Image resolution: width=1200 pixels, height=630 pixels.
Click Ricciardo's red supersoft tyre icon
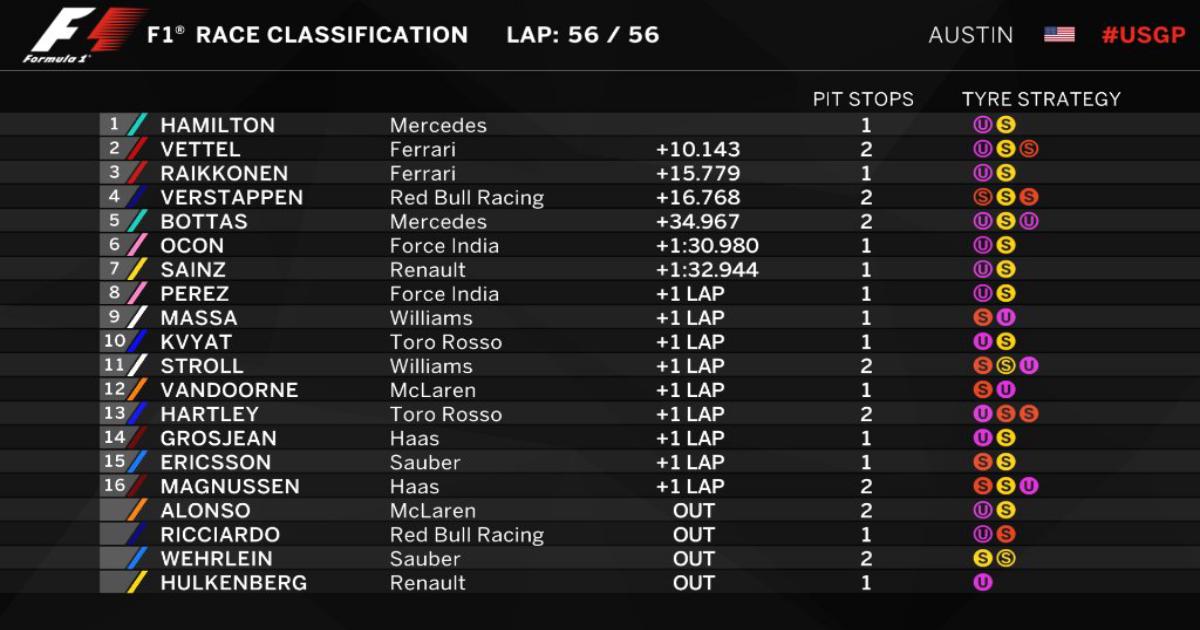coord(1006,534)
